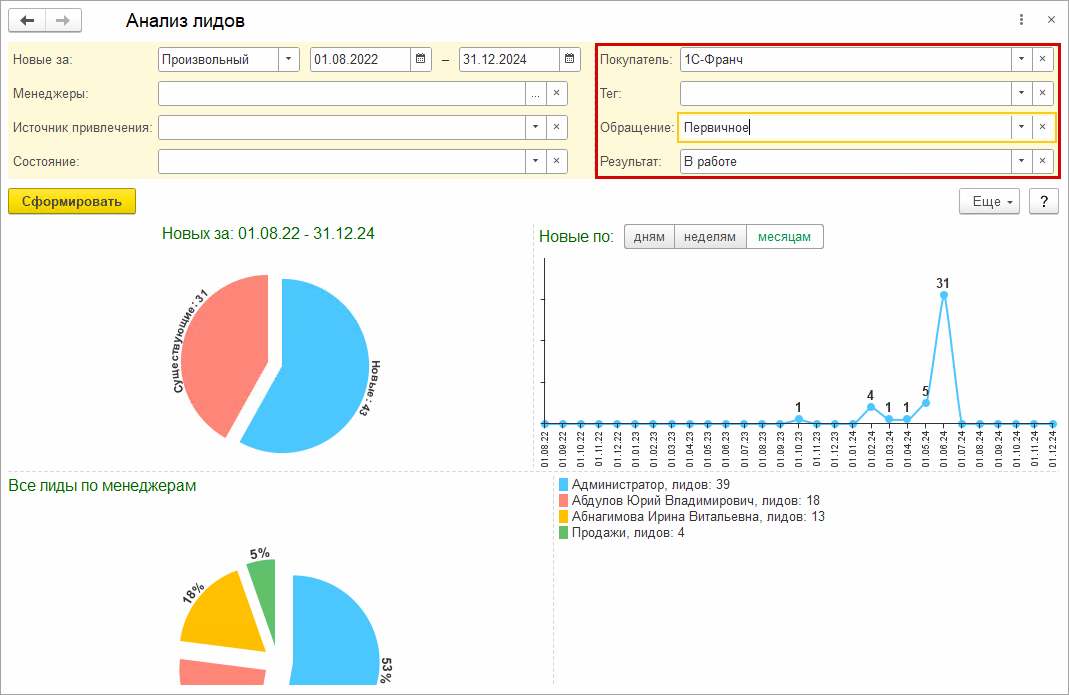
Task: Clear the Источник привлечения field
Action: (x=556, y=128)
